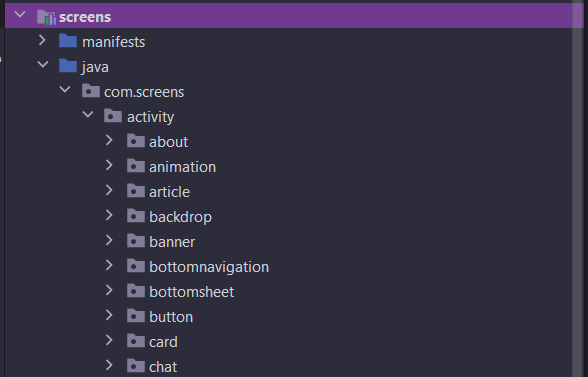Select the article package label
Image resolution: width=588 pixels, height=377 pixels.
point(170,192)
